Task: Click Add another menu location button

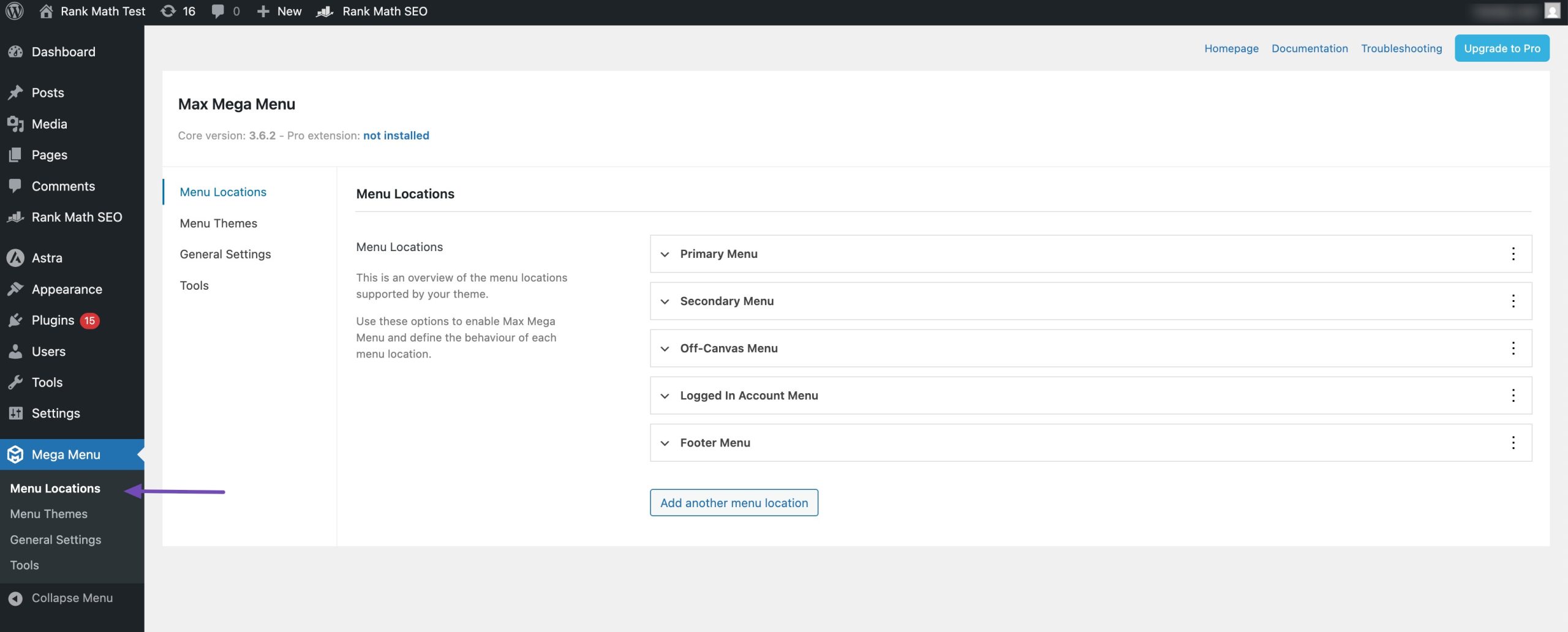Action: click(734, 502)
